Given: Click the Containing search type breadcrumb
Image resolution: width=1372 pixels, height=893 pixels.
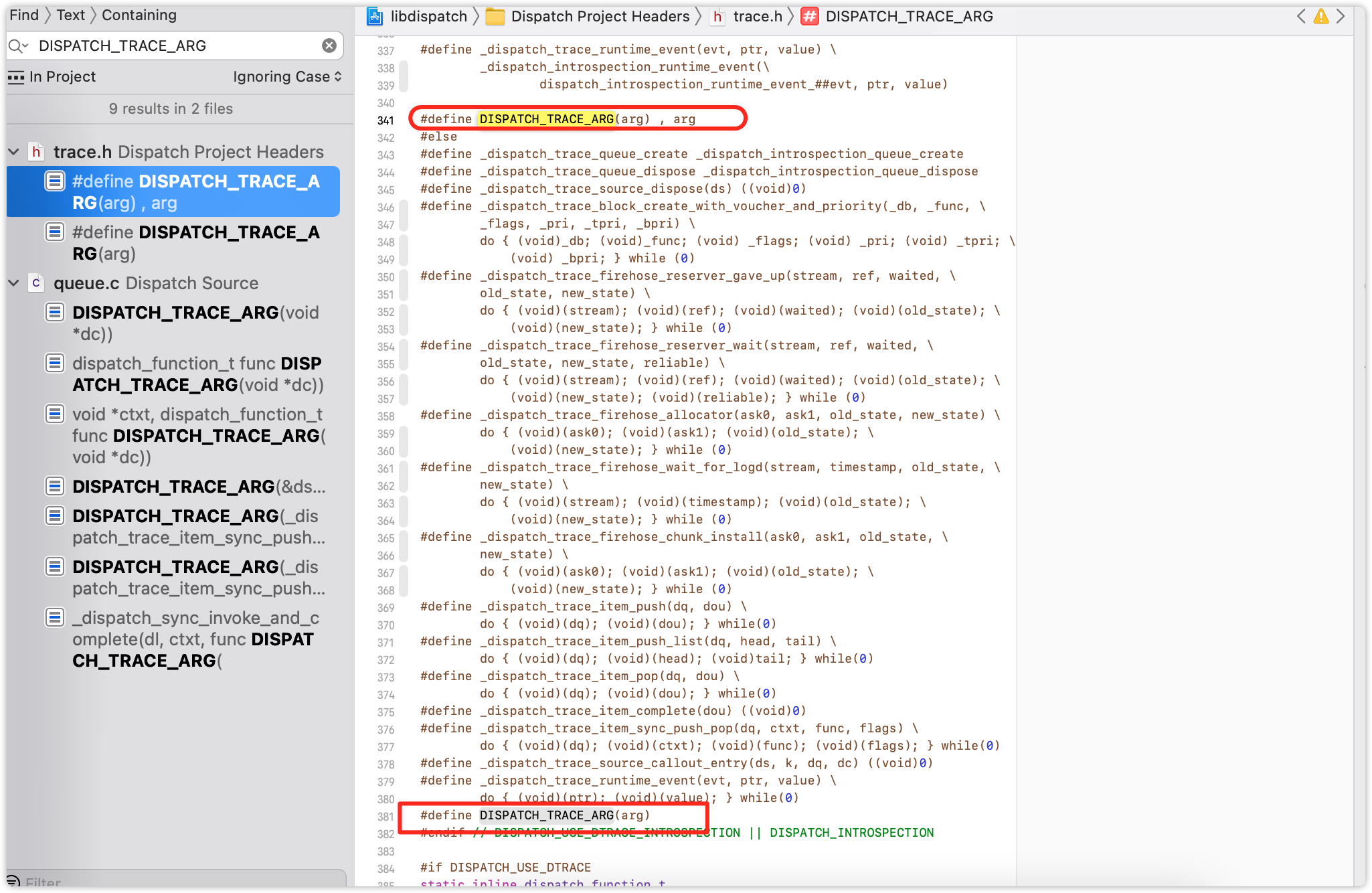Looking at the screenshot, I should tap(139, 15).
